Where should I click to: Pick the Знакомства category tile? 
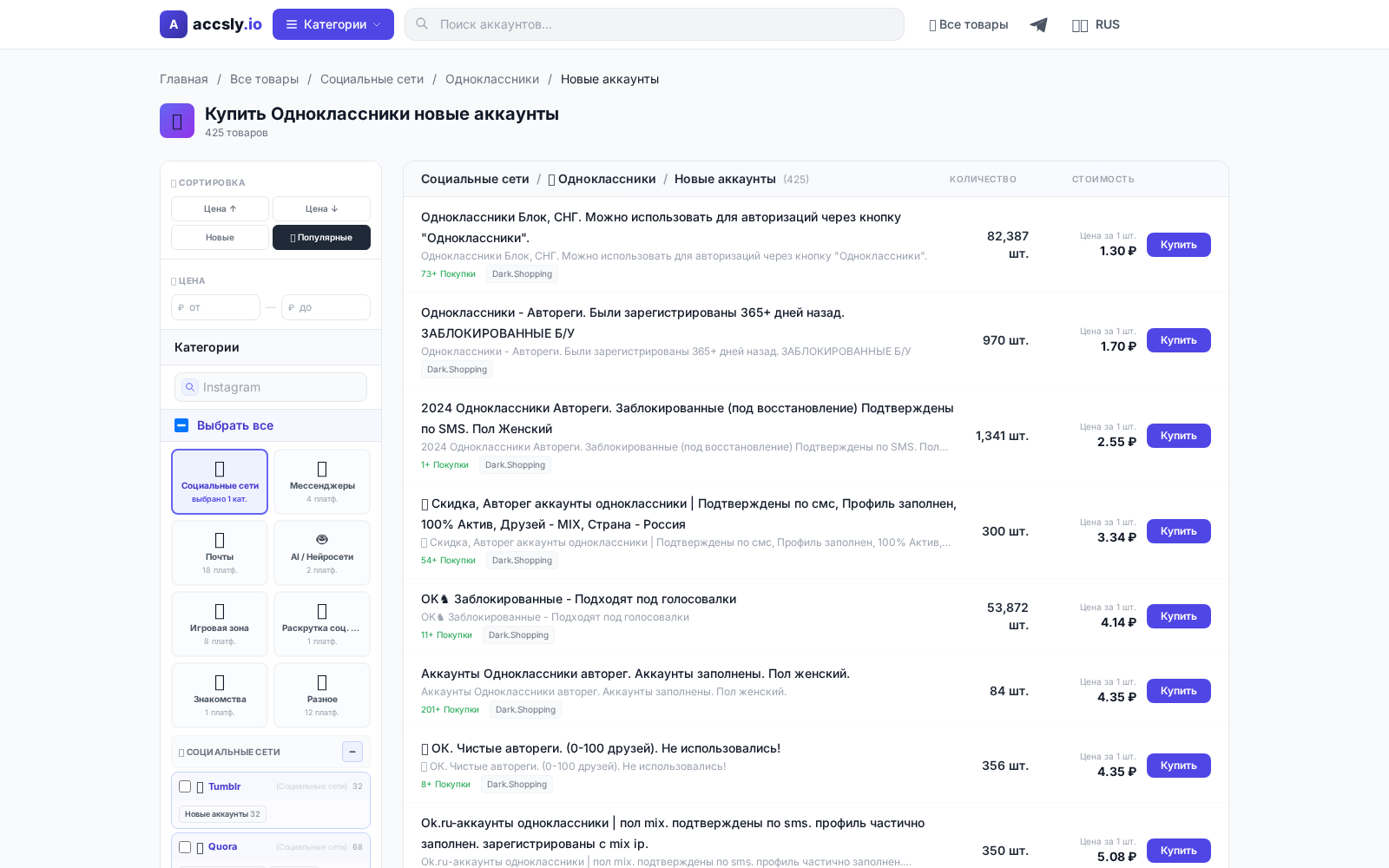point(220,695)
